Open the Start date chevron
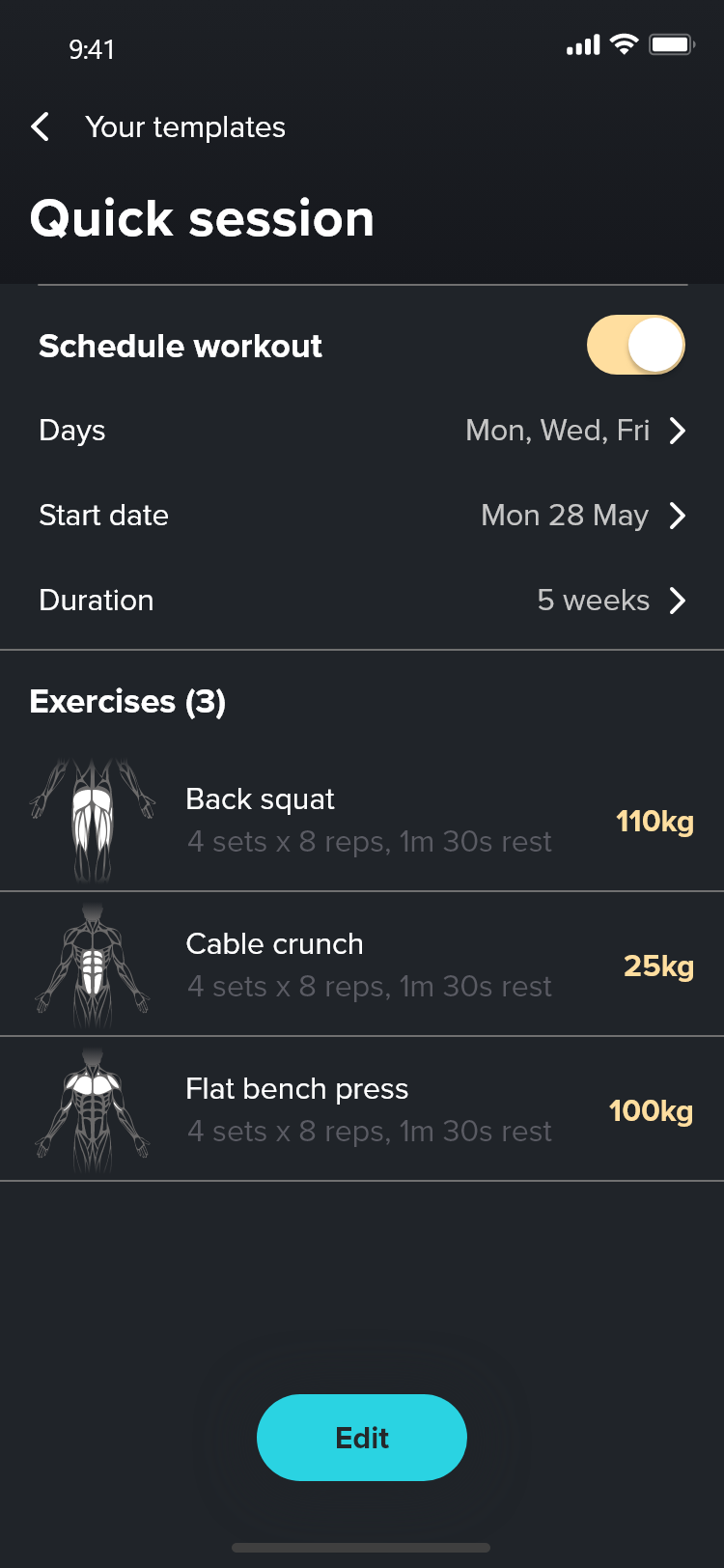This screenshot has height=1568, width=724. [678, 516]
